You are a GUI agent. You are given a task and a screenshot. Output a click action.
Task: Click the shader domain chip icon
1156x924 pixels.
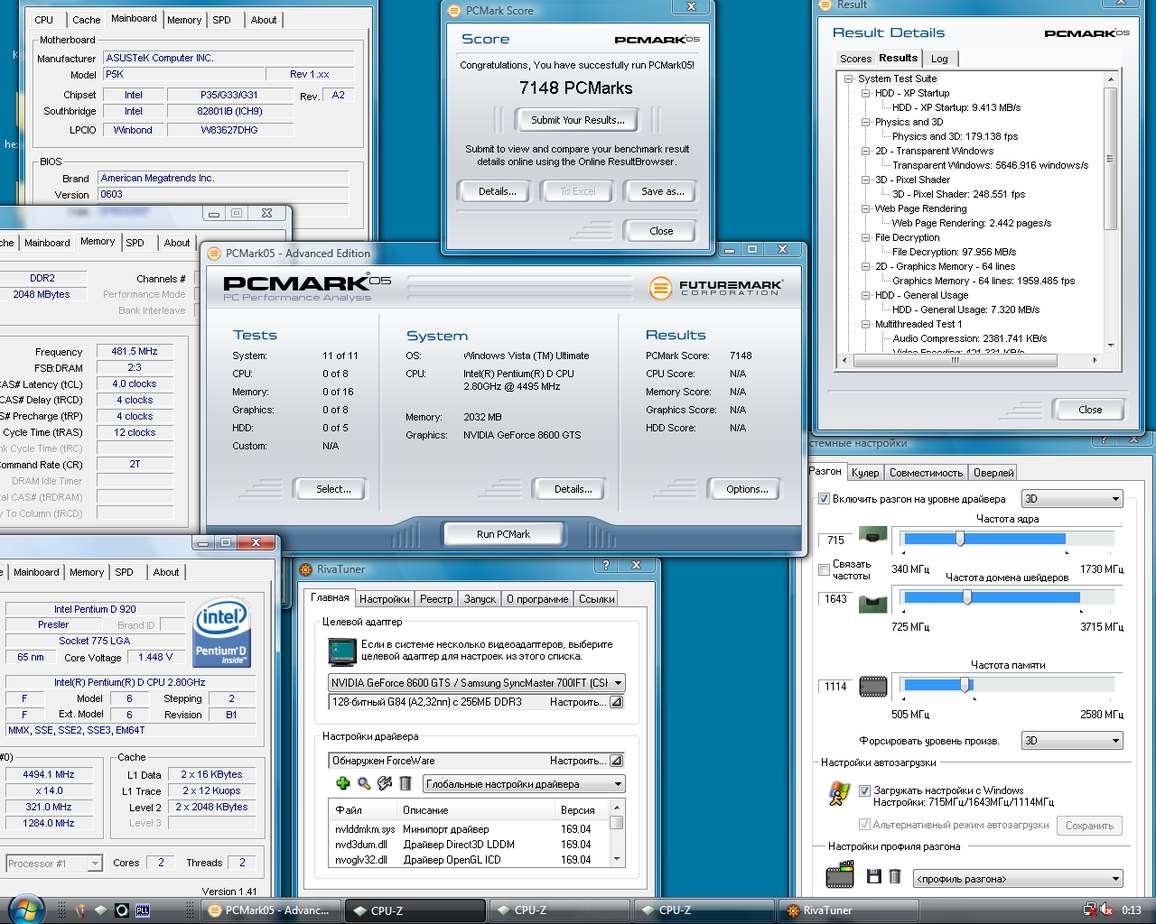[x=873, y=604]
